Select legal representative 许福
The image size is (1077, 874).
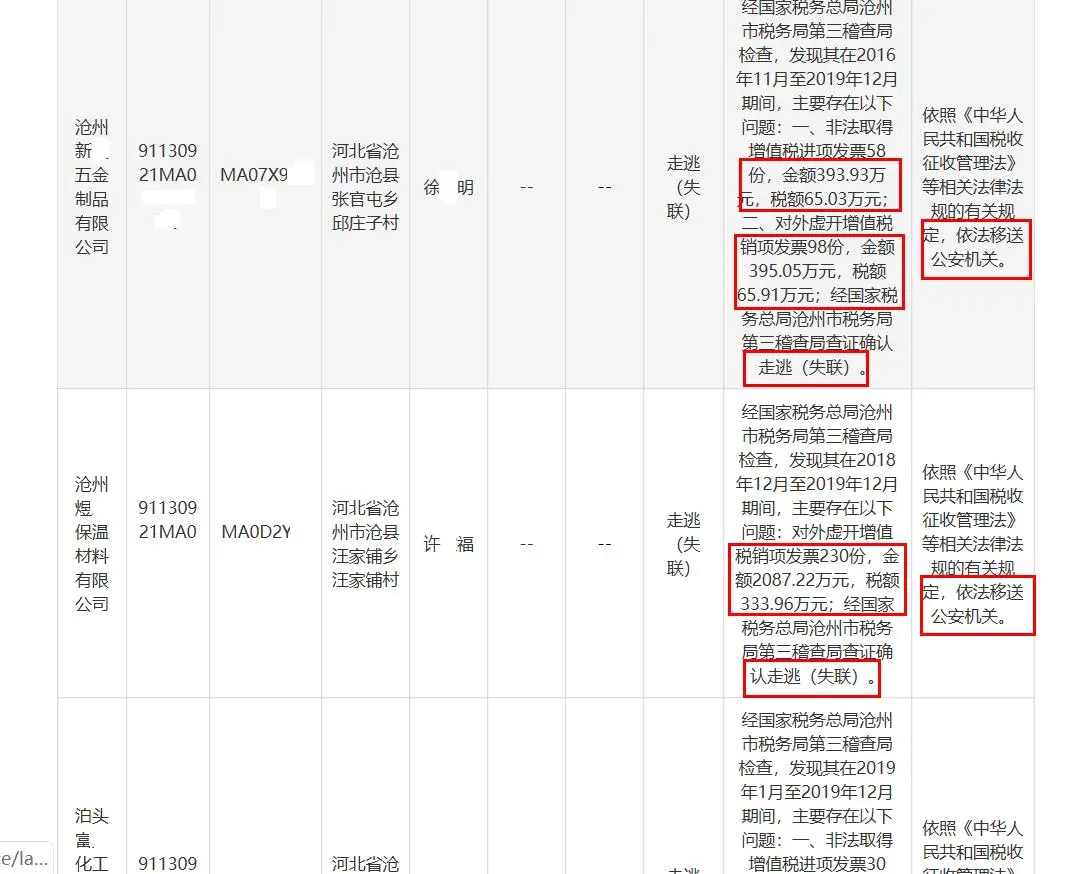448,543
